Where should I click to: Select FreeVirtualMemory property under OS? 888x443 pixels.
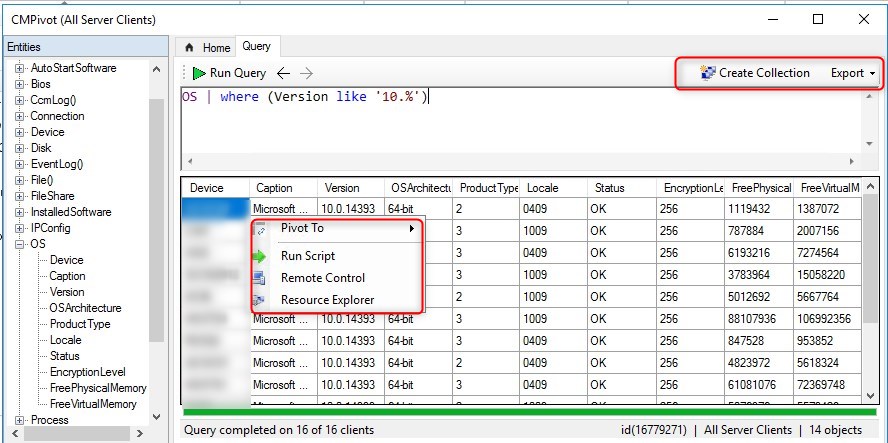93,404
